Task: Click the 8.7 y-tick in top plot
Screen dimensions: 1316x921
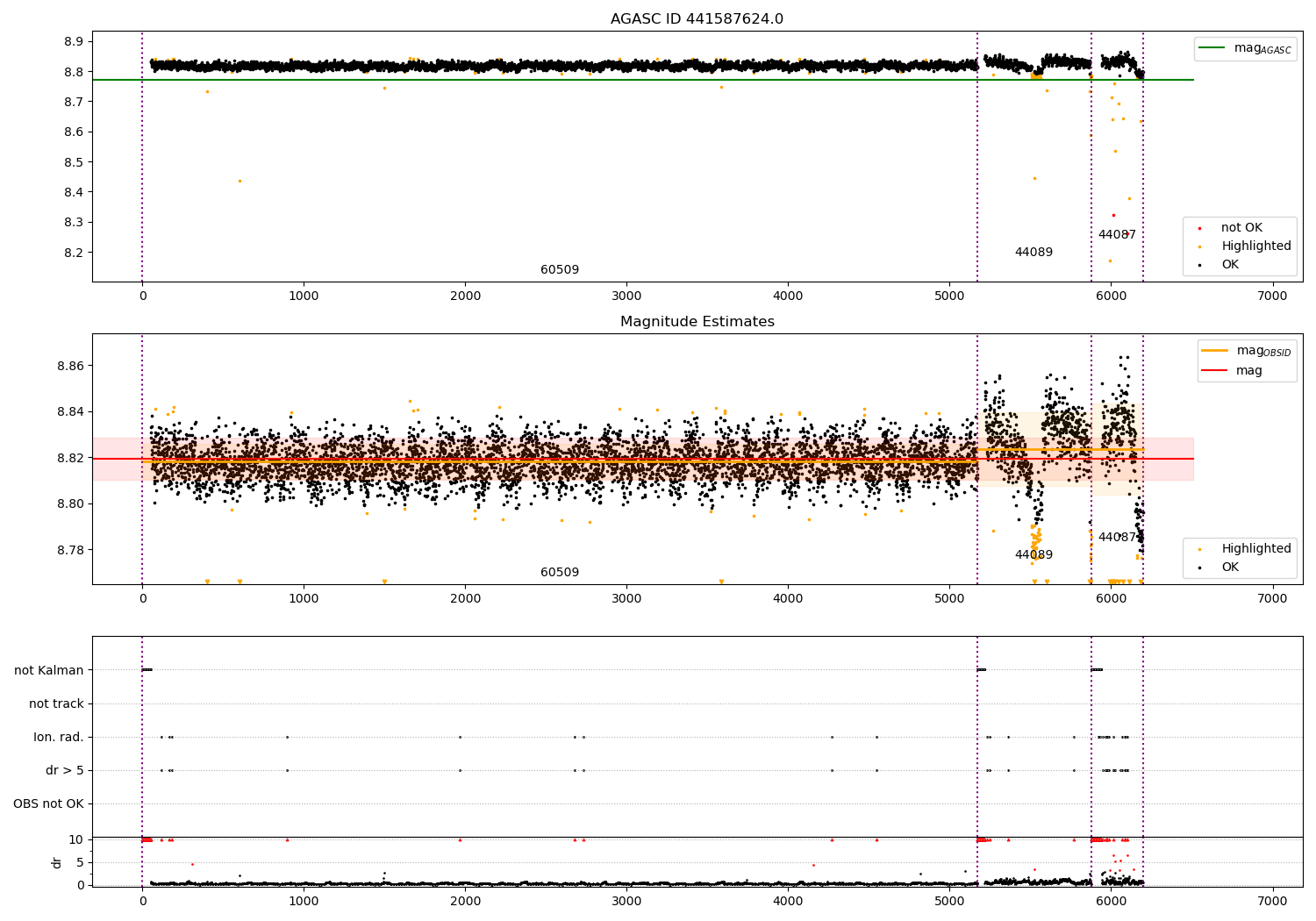Action: point(74,102)
